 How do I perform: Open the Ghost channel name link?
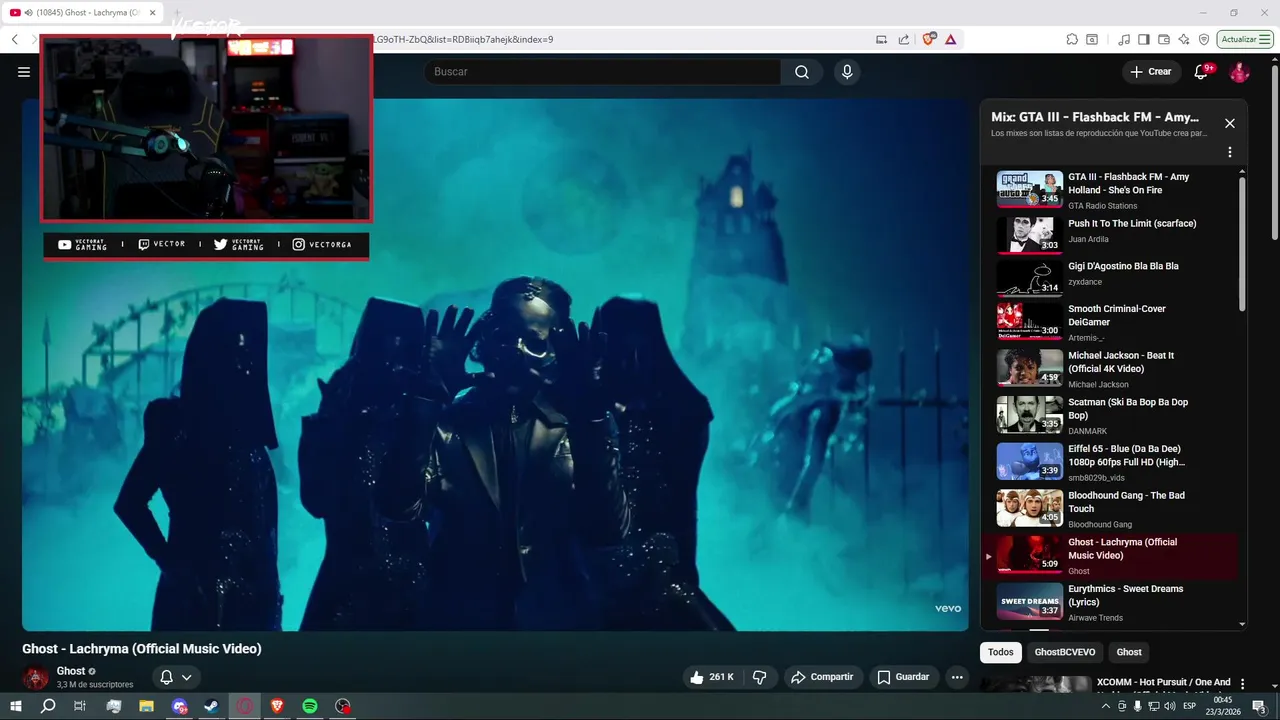(71, 671)
